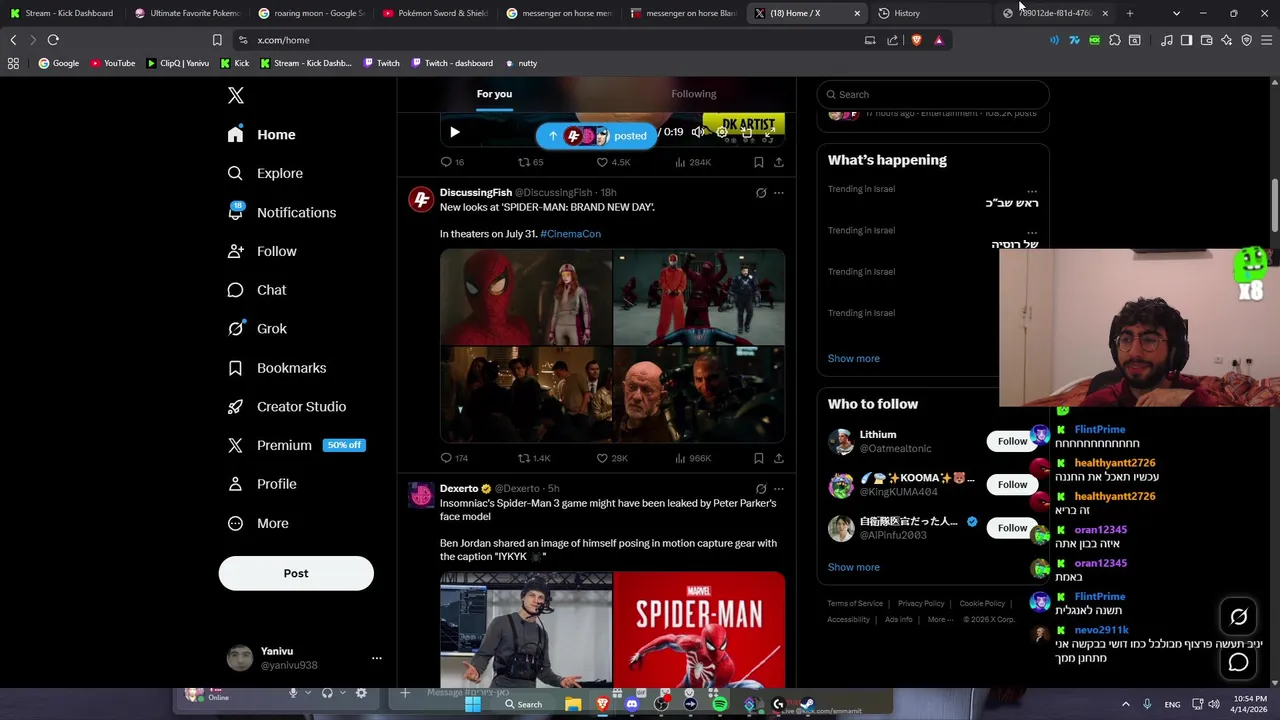Go to Home in X sidebar
Image resolution: width=1280 pixels, height=720 pixels.
tap(262, 134)
